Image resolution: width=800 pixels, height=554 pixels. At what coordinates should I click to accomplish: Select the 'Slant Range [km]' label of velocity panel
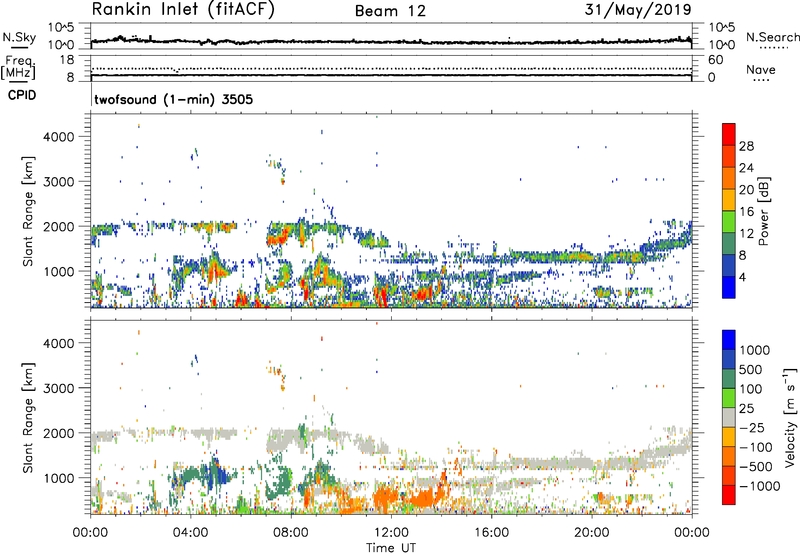coord(28,417)
